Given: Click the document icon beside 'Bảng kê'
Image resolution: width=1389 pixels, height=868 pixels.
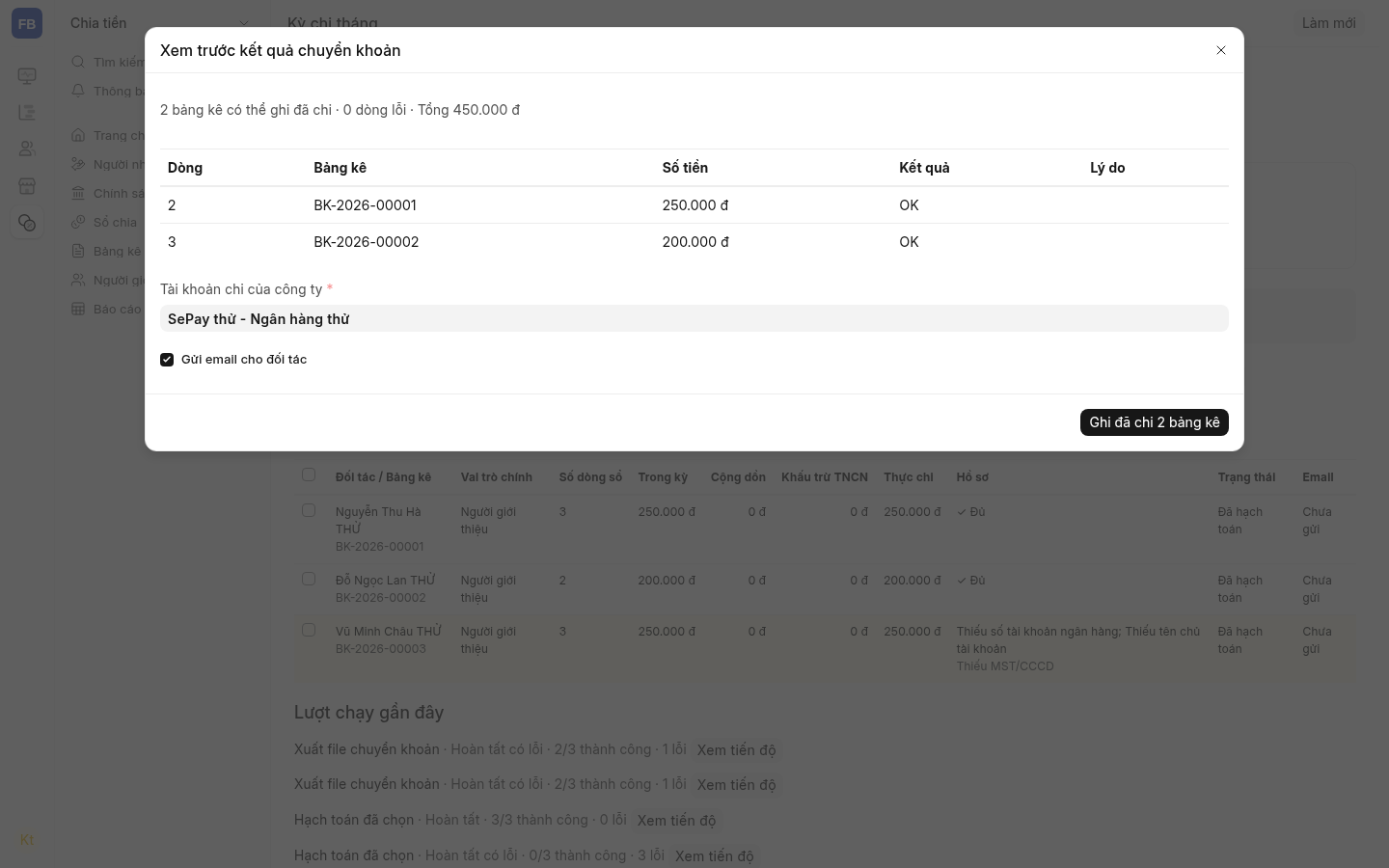Looking at the screenshot, I should click(78, 251).
